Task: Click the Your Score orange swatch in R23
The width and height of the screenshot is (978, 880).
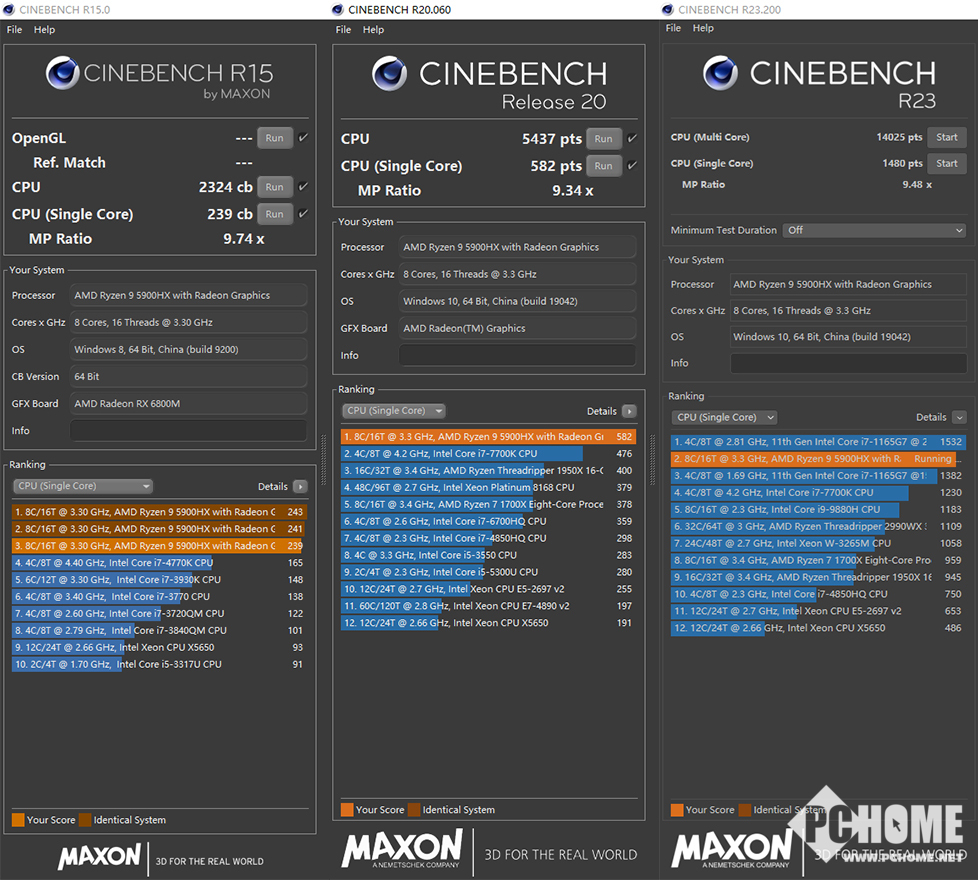Action: click(677, 810)
